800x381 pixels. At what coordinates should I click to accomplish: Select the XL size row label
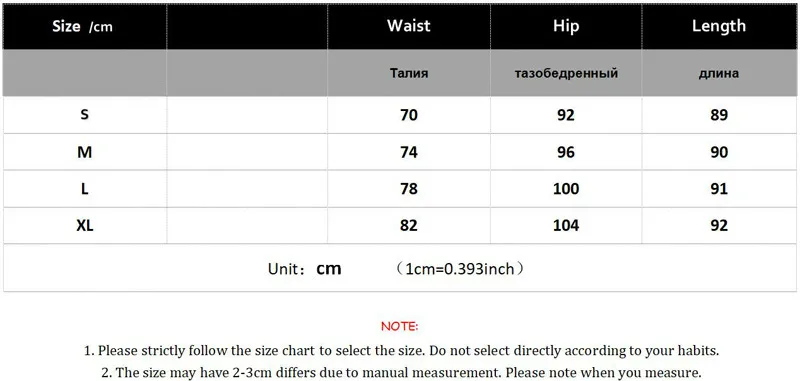coord(85,225)
